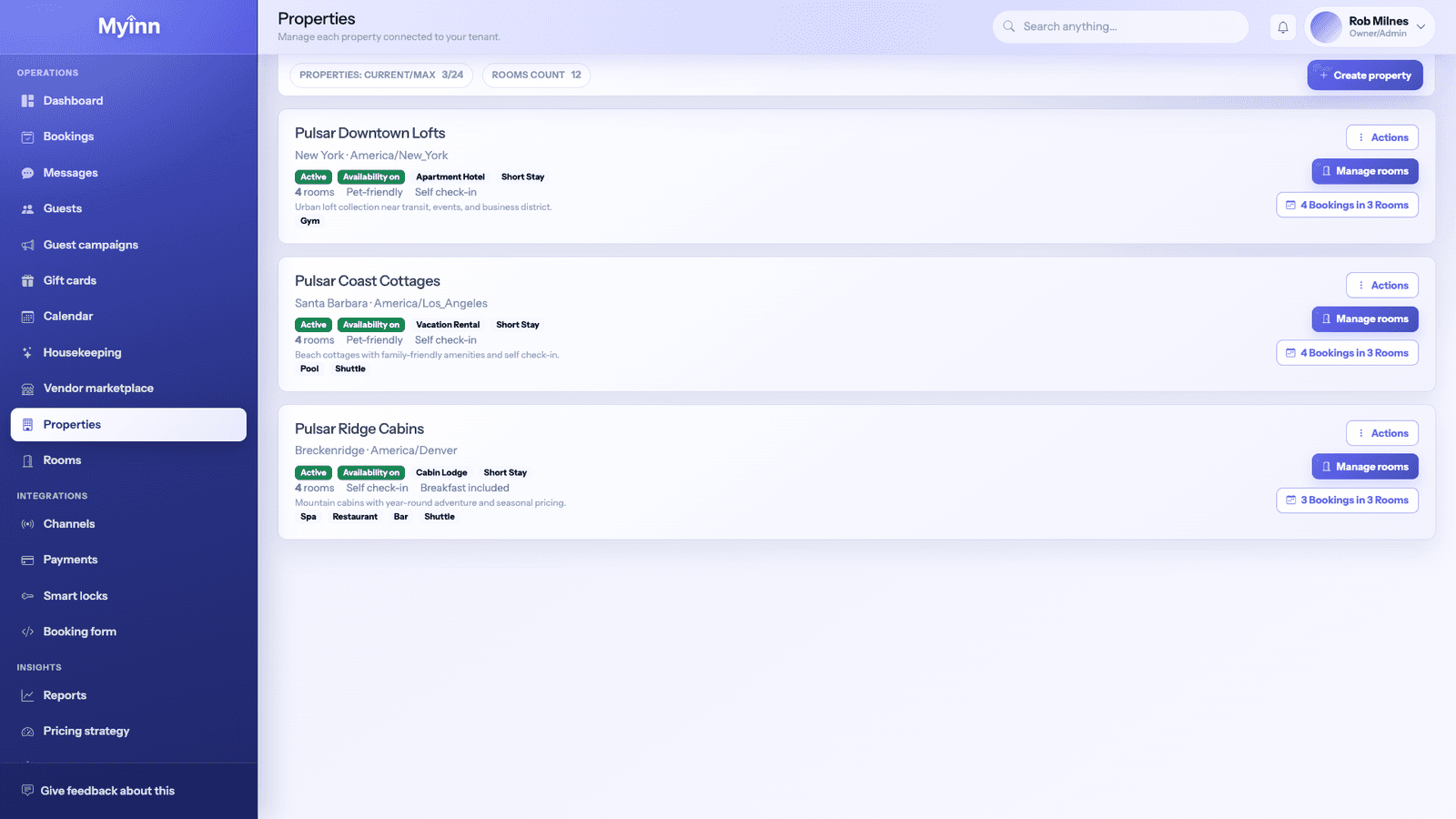Click the Cabin Lodge tag
1456x819 pixels.
[441, 473]
